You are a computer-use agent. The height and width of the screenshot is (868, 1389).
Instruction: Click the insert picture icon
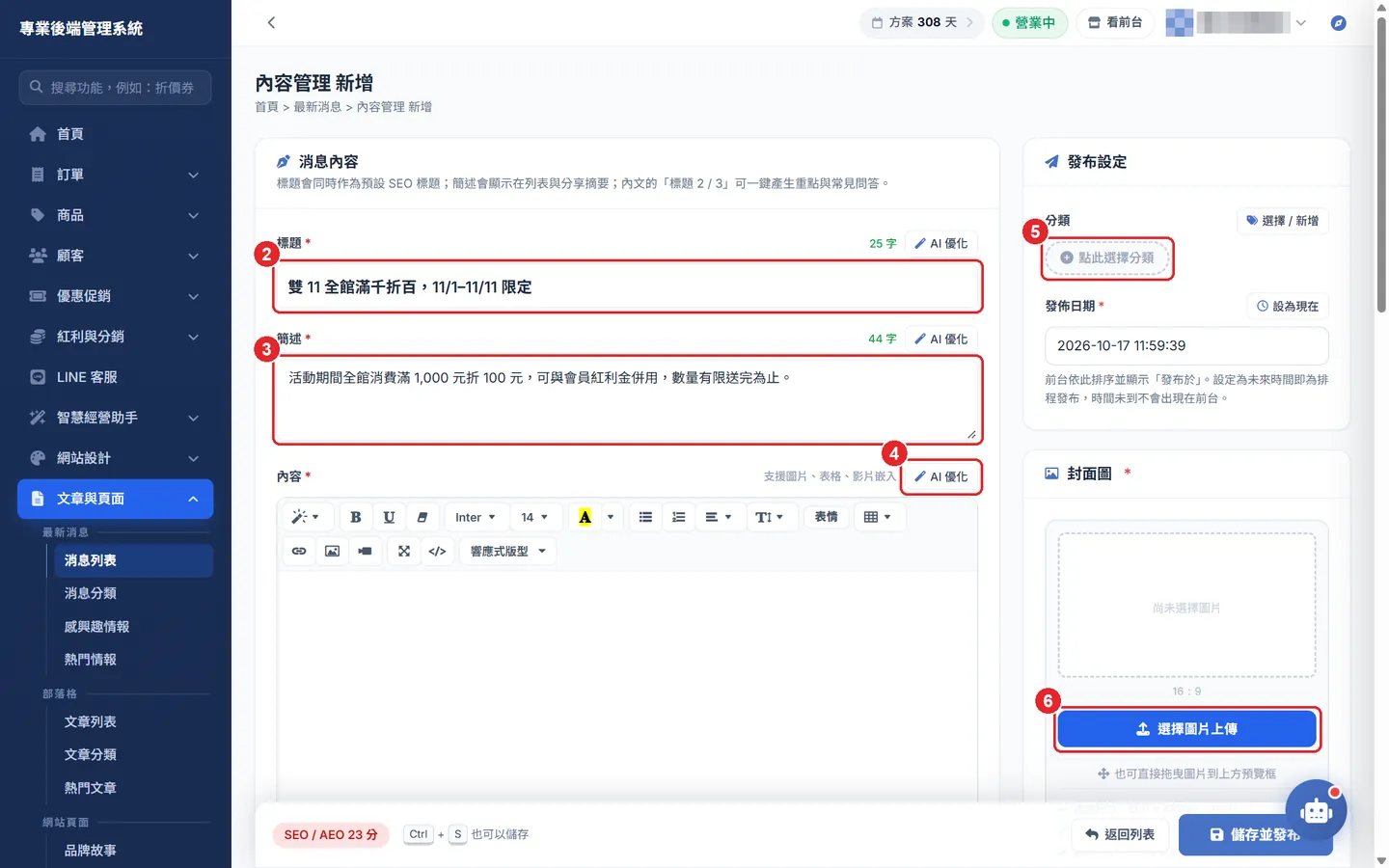point(332,551)
